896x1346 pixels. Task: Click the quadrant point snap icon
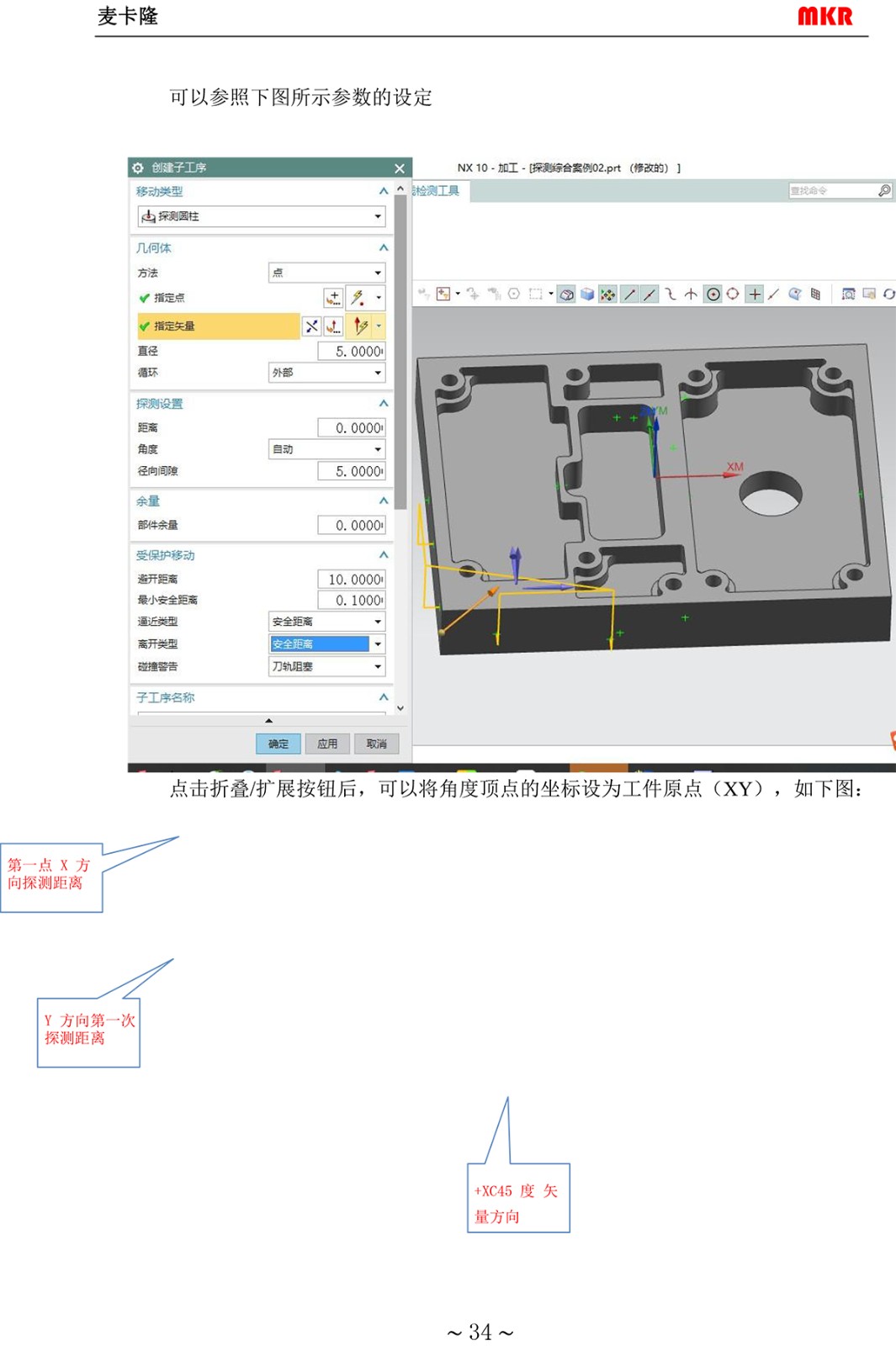coord(733,294)
